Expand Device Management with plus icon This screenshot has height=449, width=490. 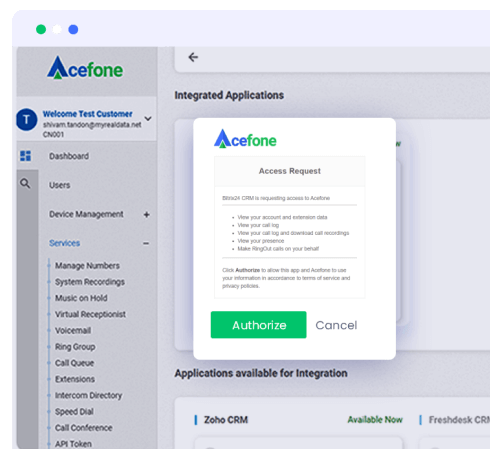click(x=146, y=214)
